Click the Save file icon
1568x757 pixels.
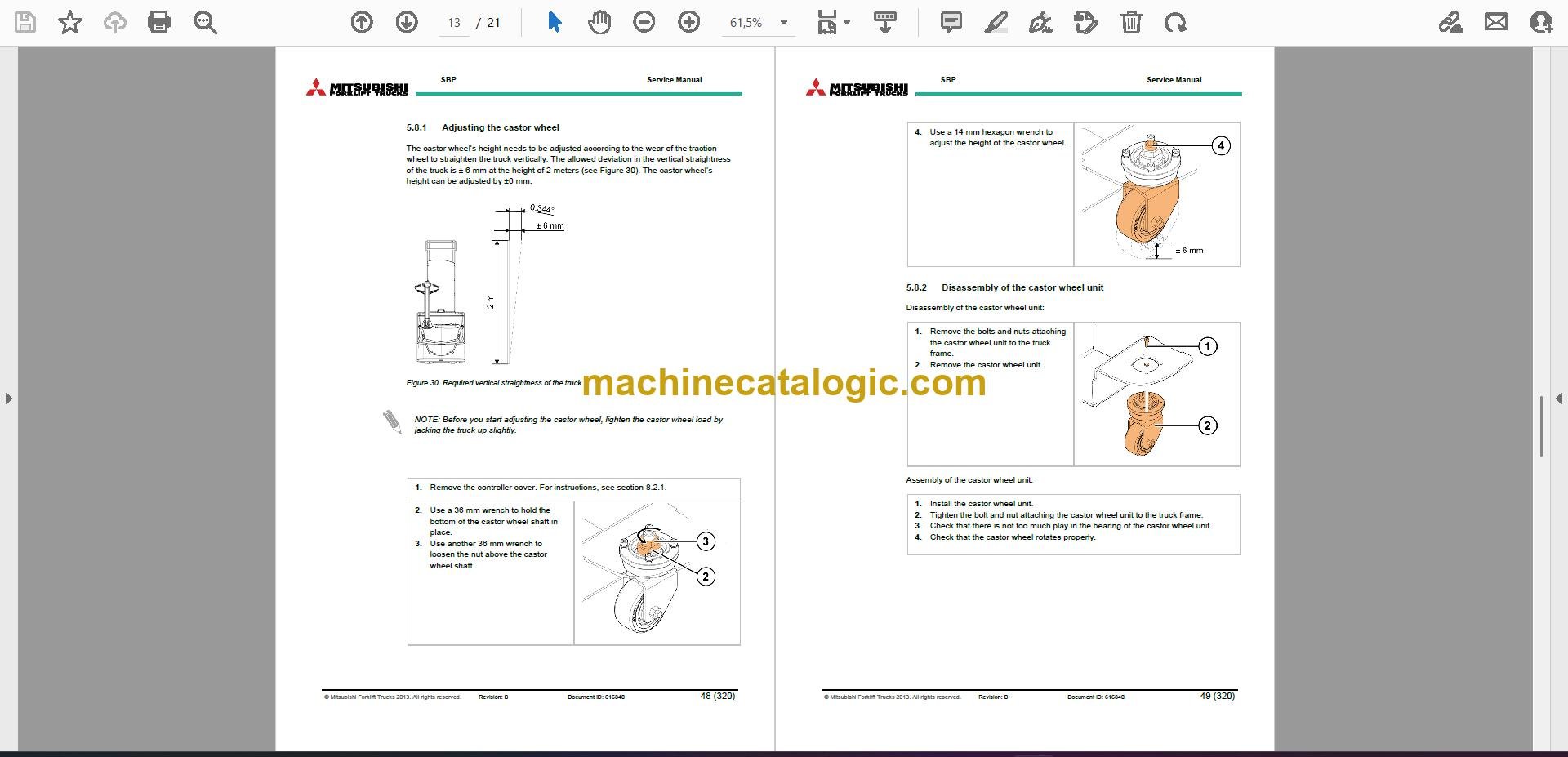click(26, 22)
